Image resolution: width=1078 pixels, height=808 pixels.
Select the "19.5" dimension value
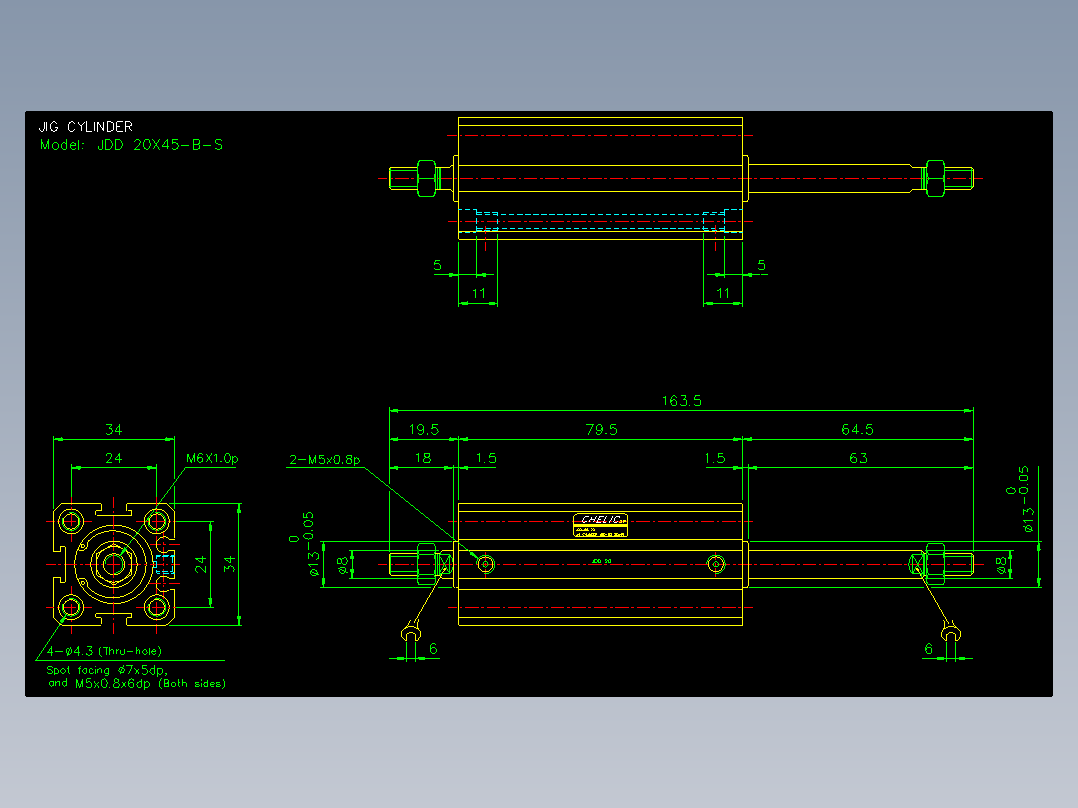[x=424, y=430]
